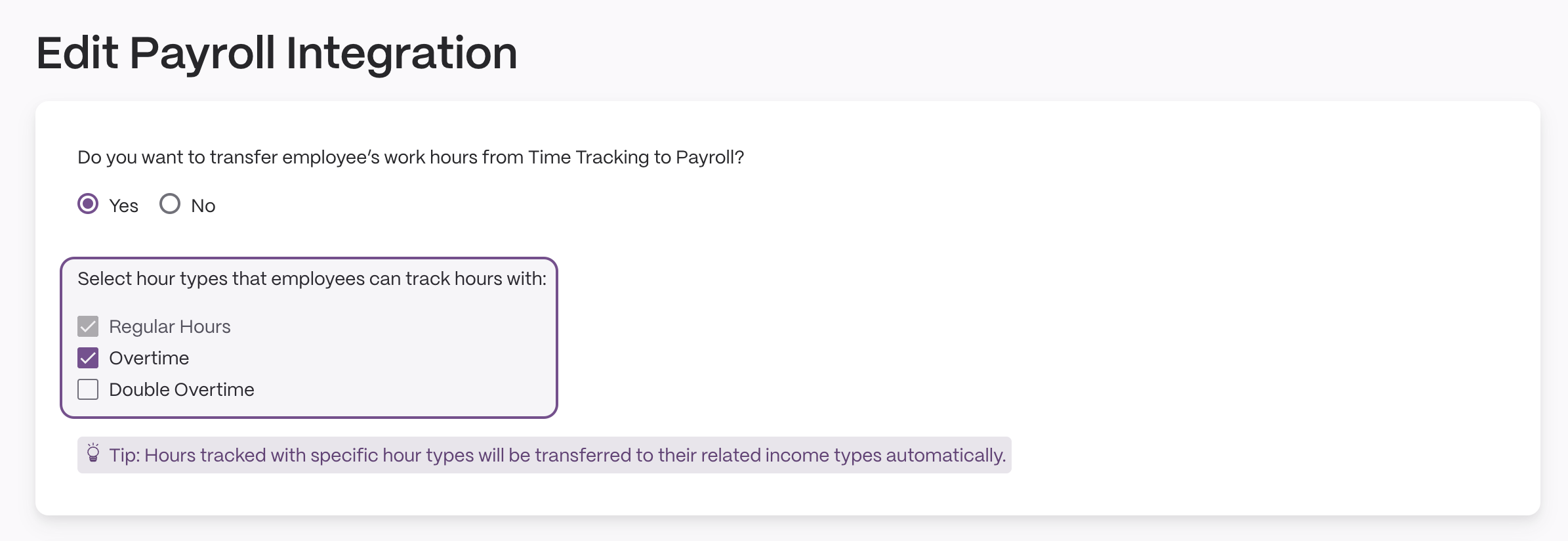Viewport: 1568px width, 541px height.
Task: Click the purple checkmark inside Overtime box
Action: click(88, 358)
